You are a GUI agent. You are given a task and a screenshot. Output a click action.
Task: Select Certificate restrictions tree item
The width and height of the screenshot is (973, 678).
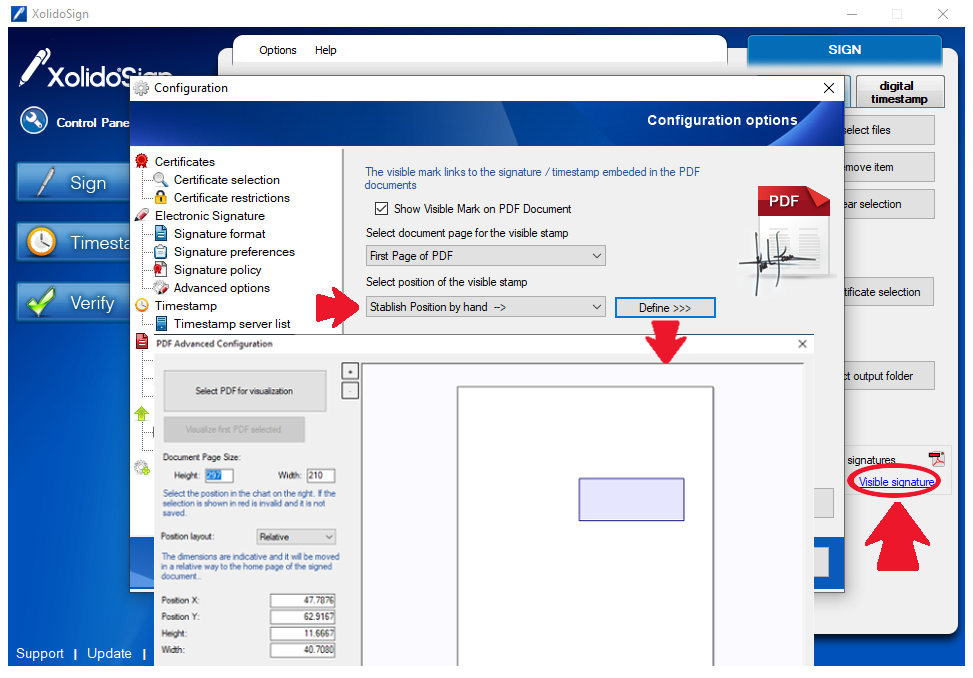click(231, 197)
